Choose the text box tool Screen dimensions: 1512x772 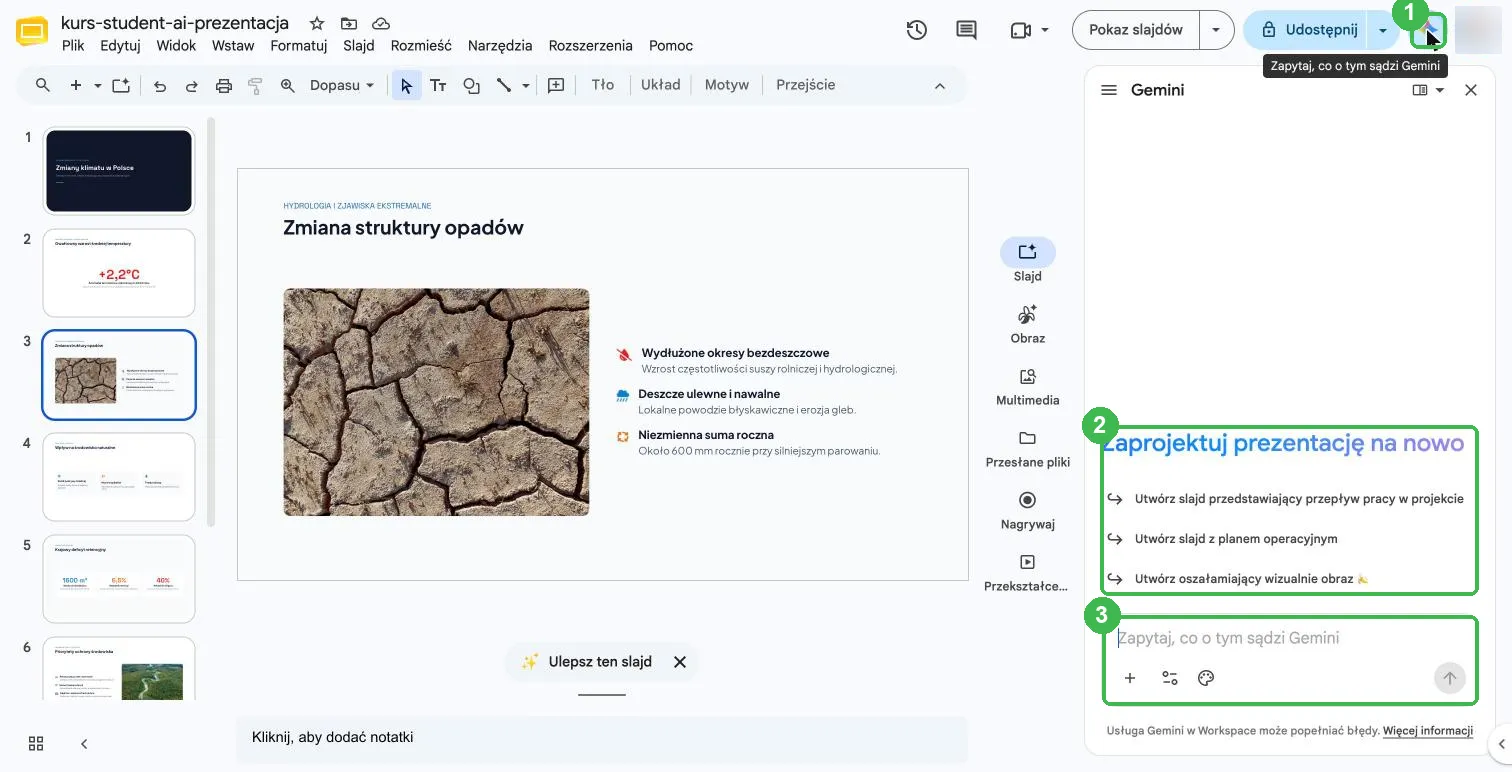[x=438, y=86]
